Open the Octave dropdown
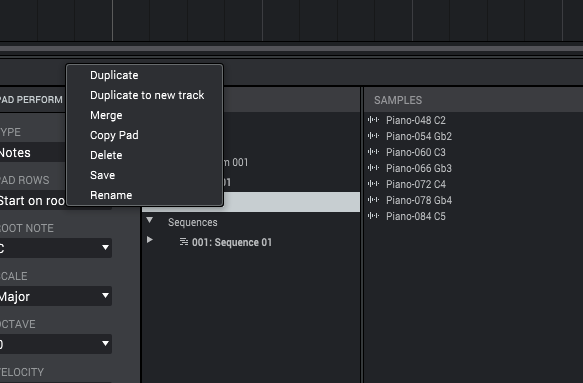 click(x=55, y=344)
